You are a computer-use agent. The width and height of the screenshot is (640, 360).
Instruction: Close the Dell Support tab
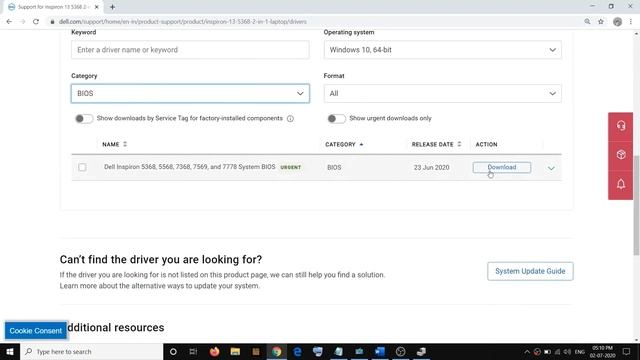[97, 7]
